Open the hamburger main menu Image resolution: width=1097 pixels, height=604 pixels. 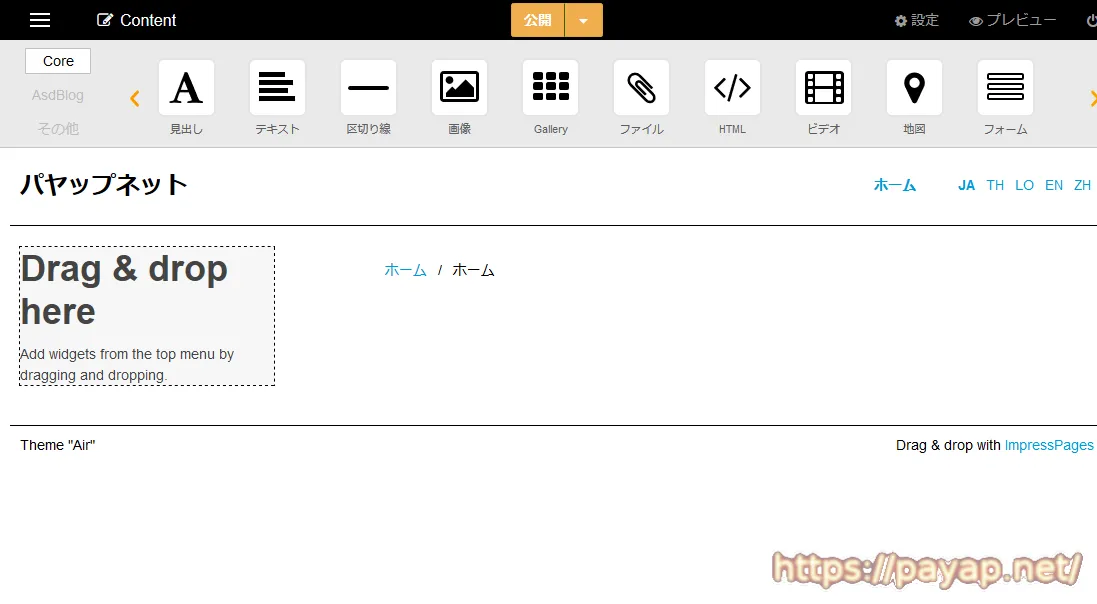(x=40, y=20)
